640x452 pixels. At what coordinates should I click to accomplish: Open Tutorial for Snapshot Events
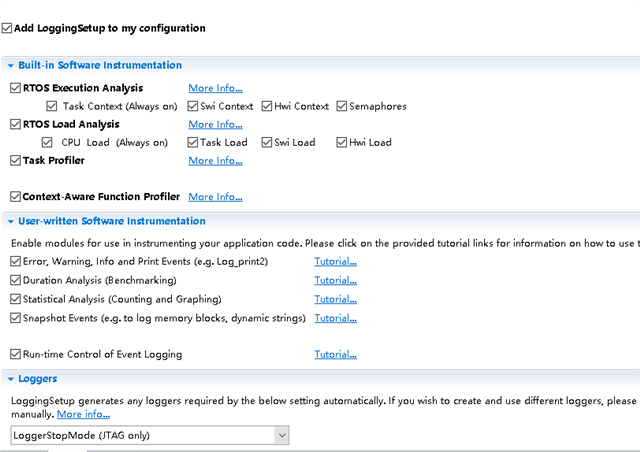(335, 318)
